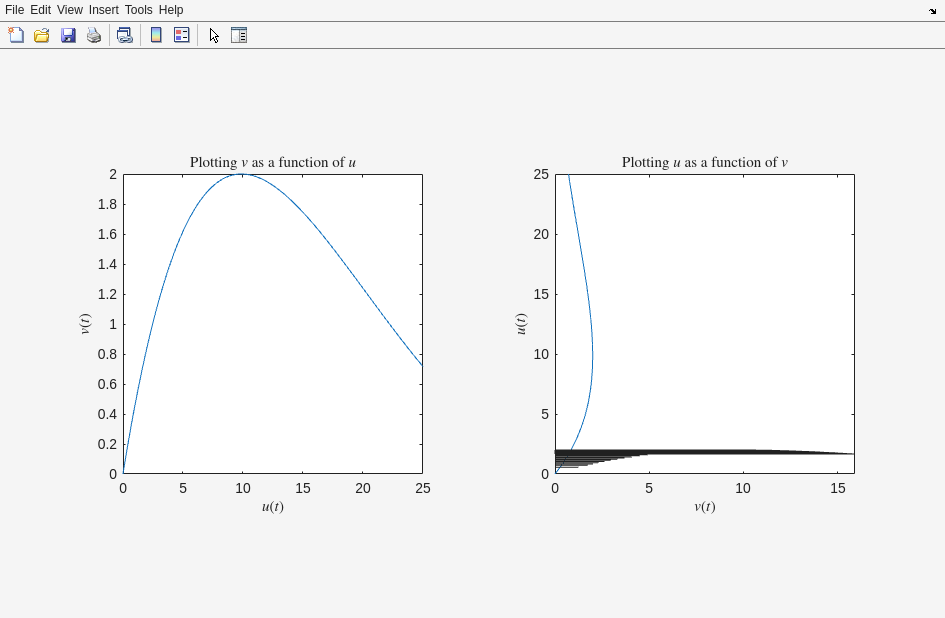Open the Help menu
Viewport: 945px width, 618px height.
pos(171,10)
